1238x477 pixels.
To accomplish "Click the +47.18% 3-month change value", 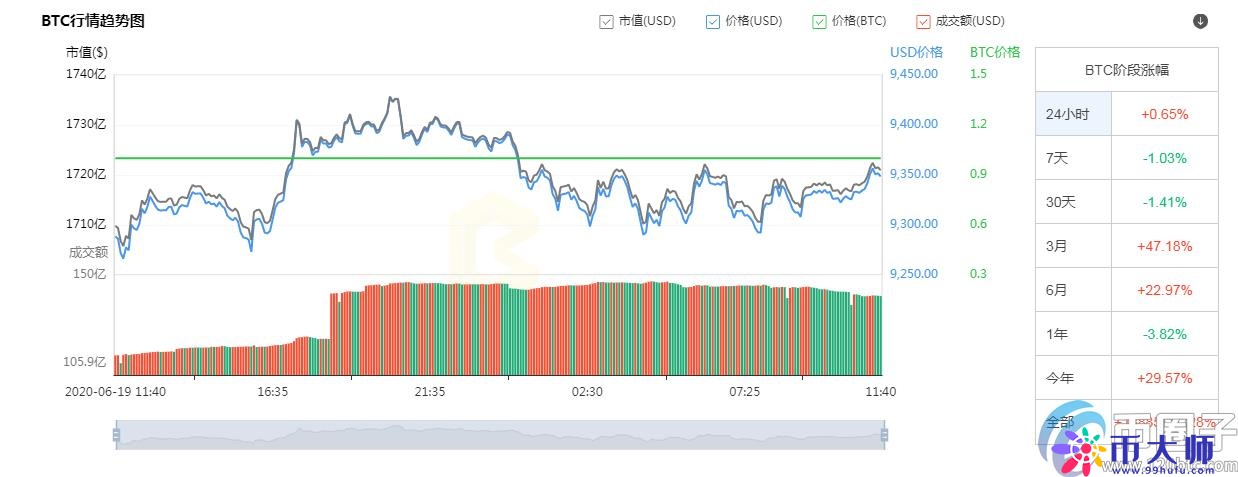I will pyautogui.click(x=1164, y=246).
